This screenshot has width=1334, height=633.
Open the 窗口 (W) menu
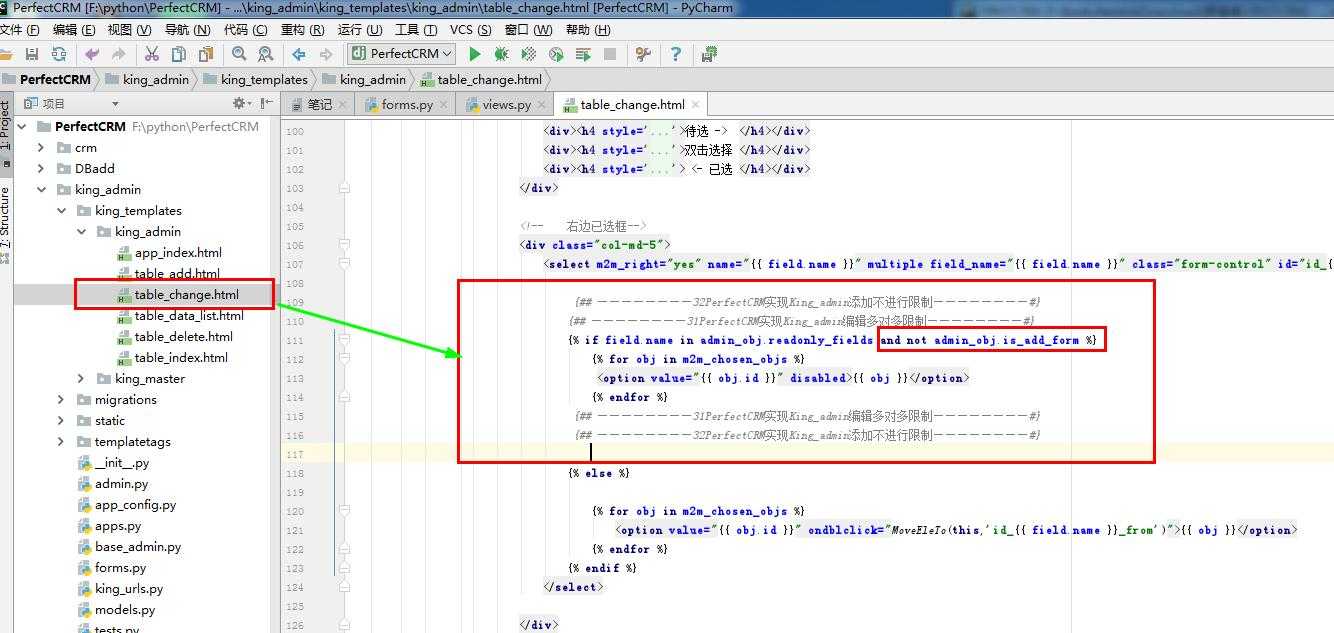click(x=530, y=30)
